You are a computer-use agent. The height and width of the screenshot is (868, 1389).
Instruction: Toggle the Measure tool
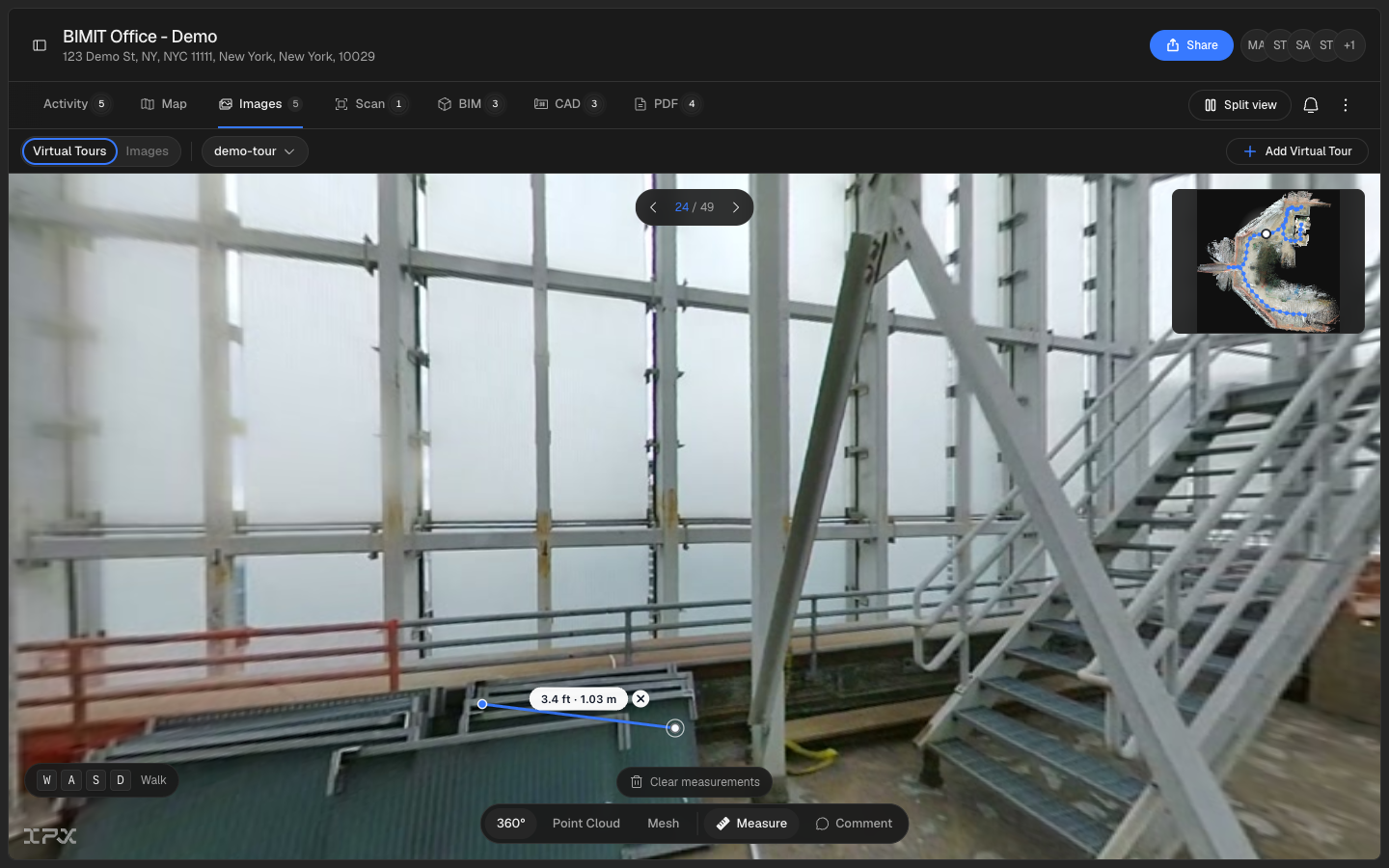pyautogui.click(x=751, y=824)
